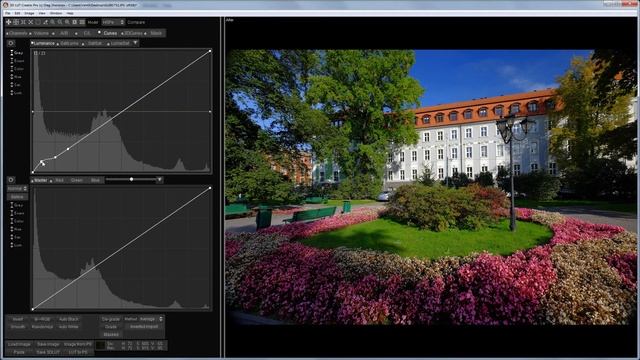Select the Master channel curve
Viewport: 640px width, 360px height.
(40, 180)
